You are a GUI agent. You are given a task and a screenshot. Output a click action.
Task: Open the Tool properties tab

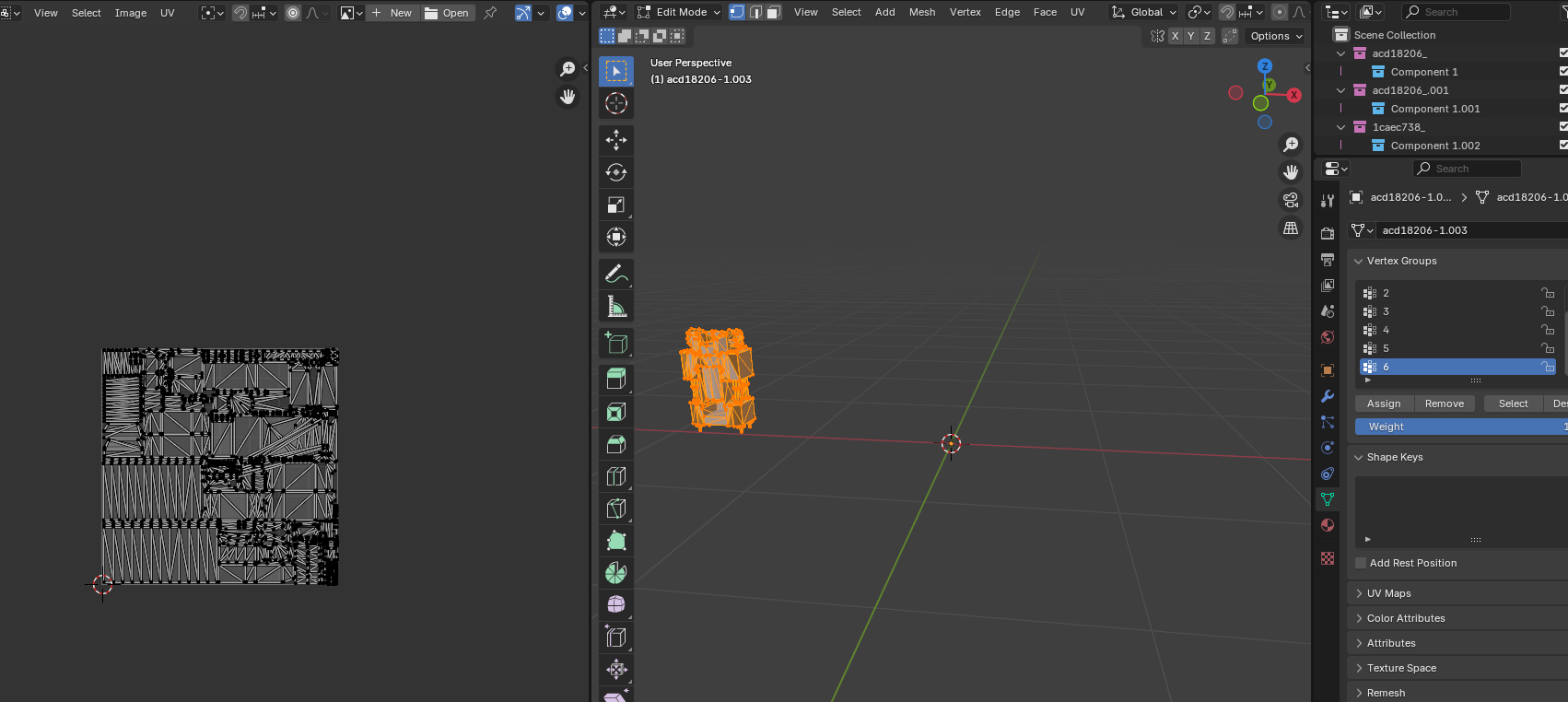[1328, 201]
